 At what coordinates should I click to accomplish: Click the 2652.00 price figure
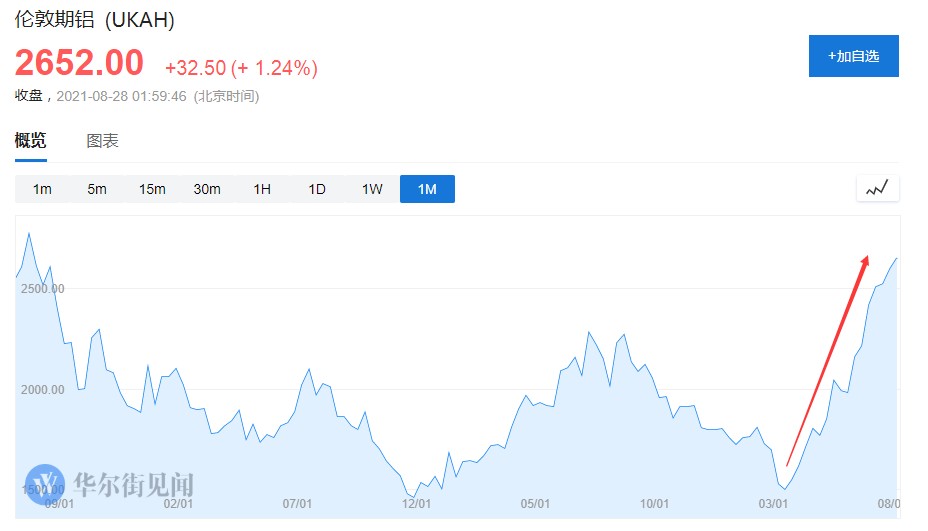[79, 63]
